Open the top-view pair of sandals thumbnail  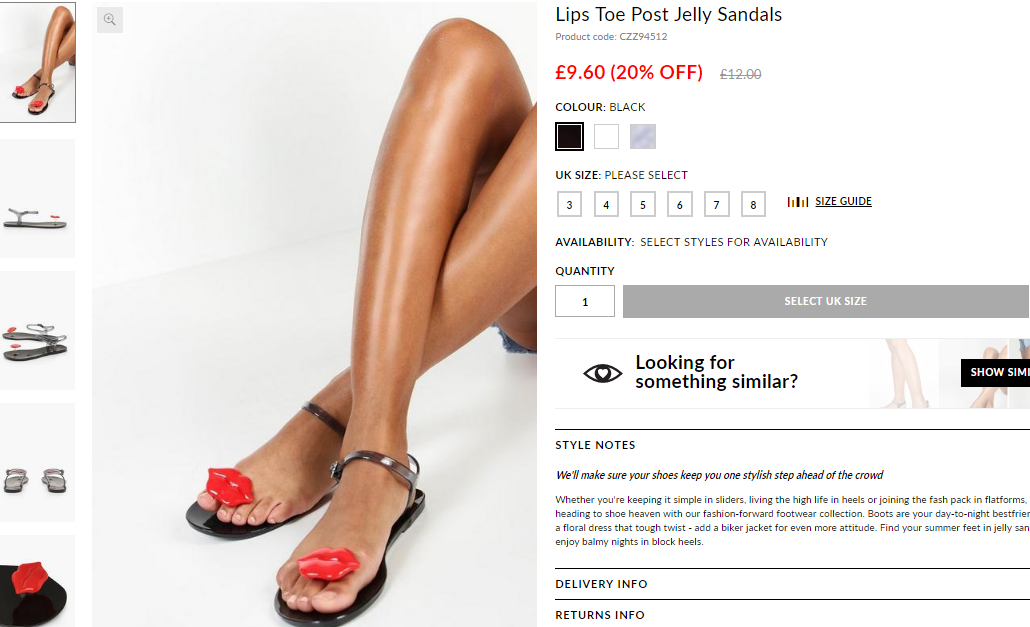click(37, 462)
